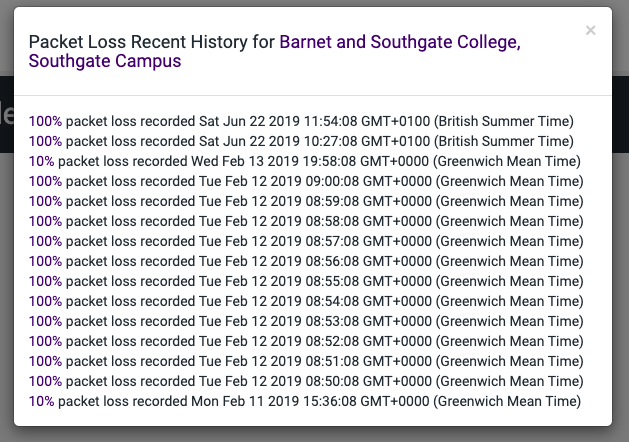Click the 100% link for Jun 22 10:27:08
This screenshot has height=442, width=629.
click(45, 141)
